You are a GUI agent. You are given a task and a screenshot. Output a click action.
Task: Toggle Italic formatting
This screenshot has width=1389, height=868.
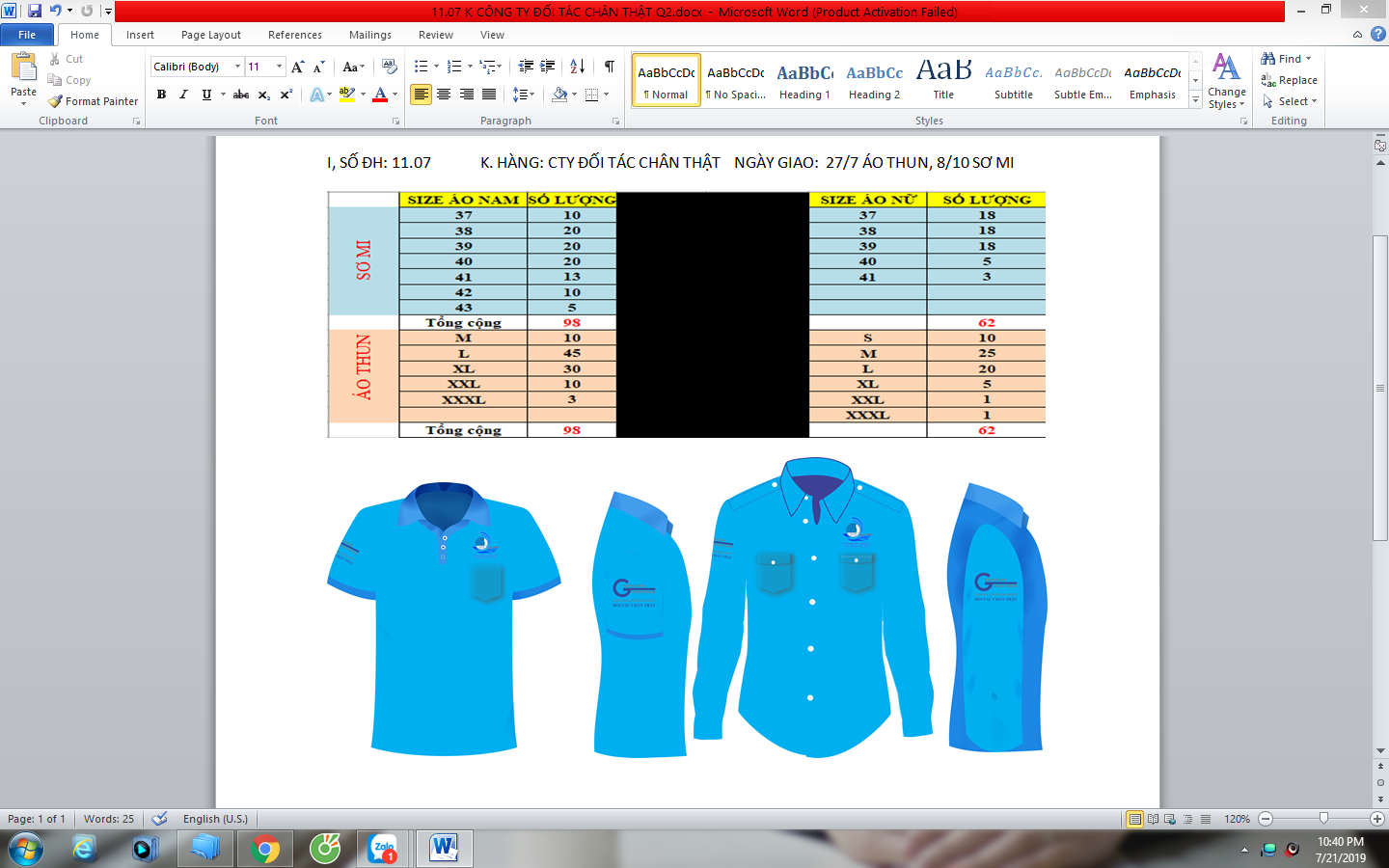coord(183,95)
